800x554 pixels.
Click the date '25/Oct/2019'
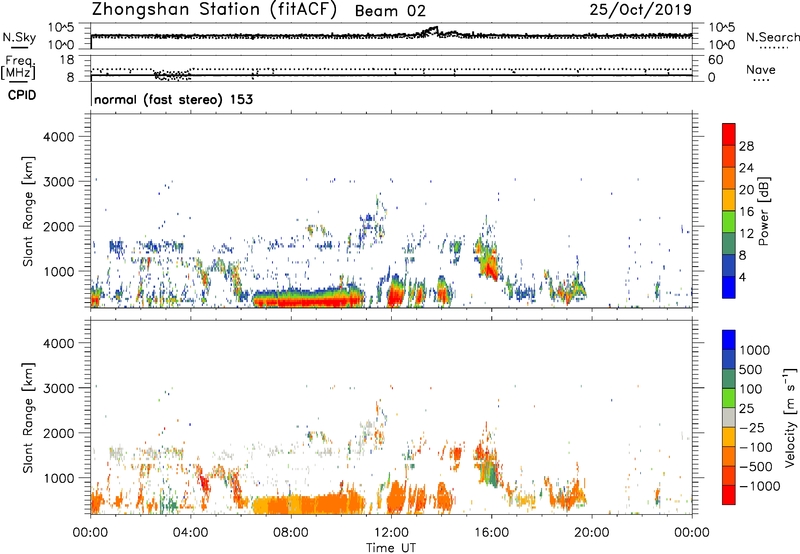point(640,10)
